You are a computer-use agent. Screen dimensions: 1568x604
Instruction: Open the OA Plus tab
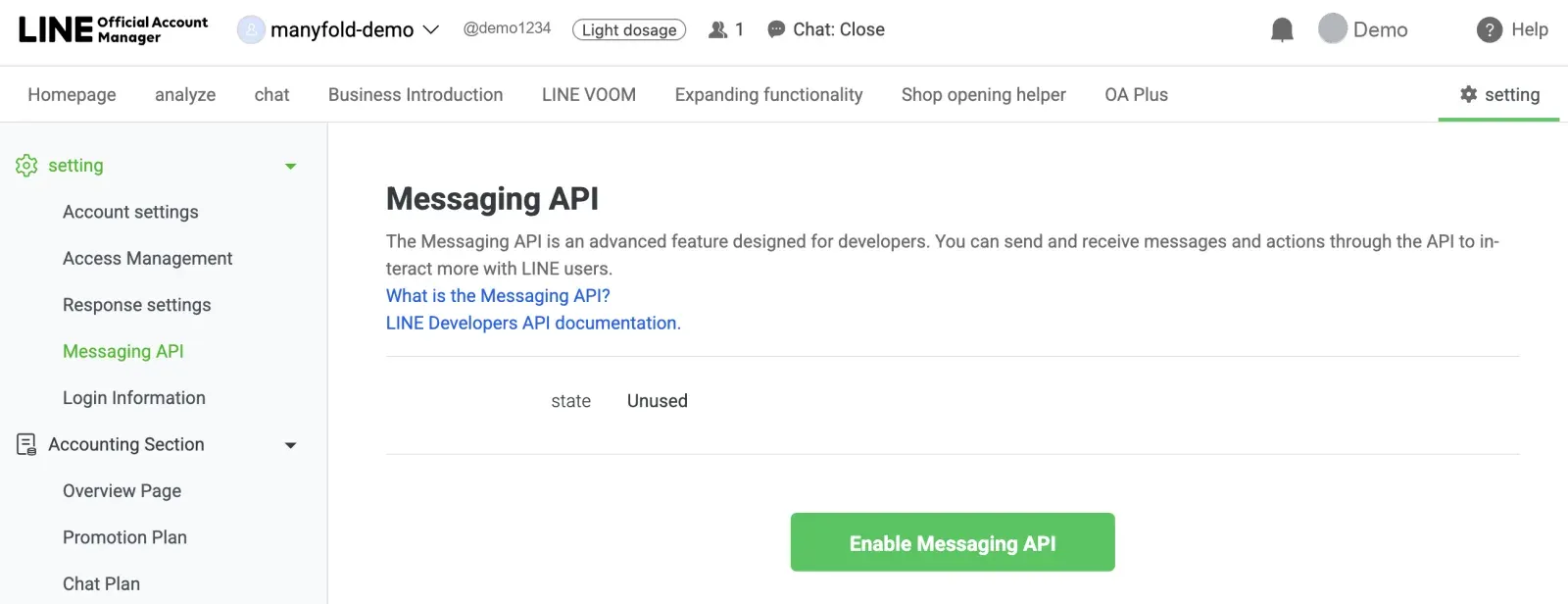[x=1136, y=94]
